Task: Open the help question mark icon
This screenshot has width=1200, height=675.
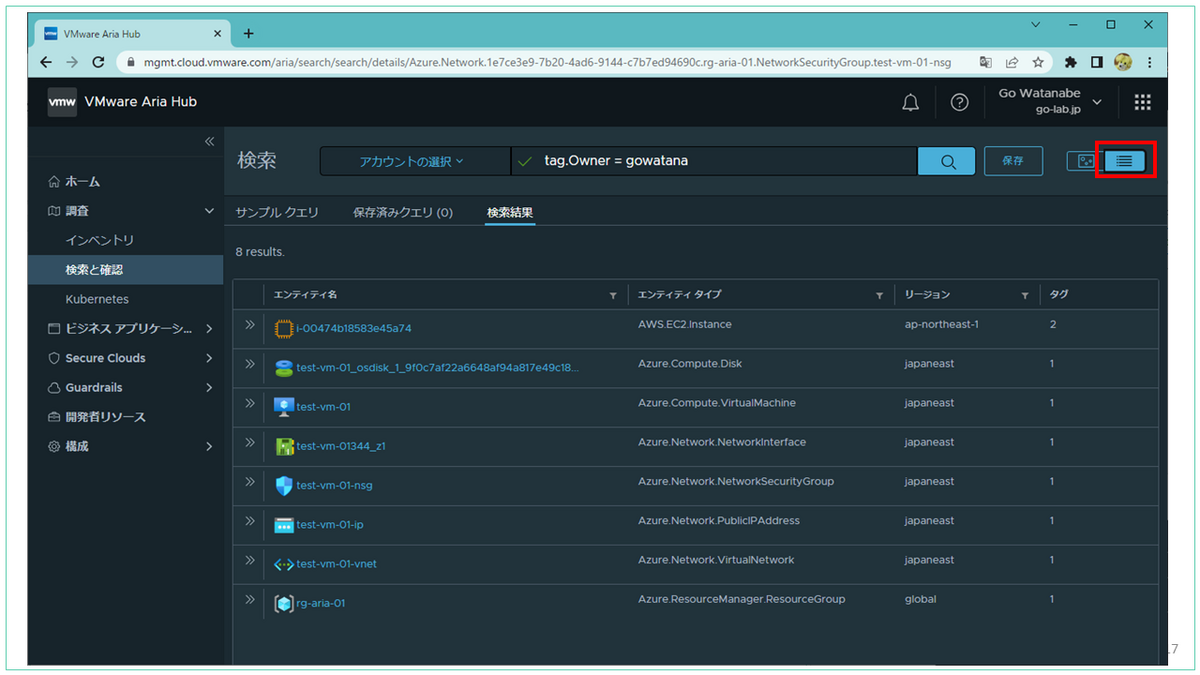Action: [959, 102]
